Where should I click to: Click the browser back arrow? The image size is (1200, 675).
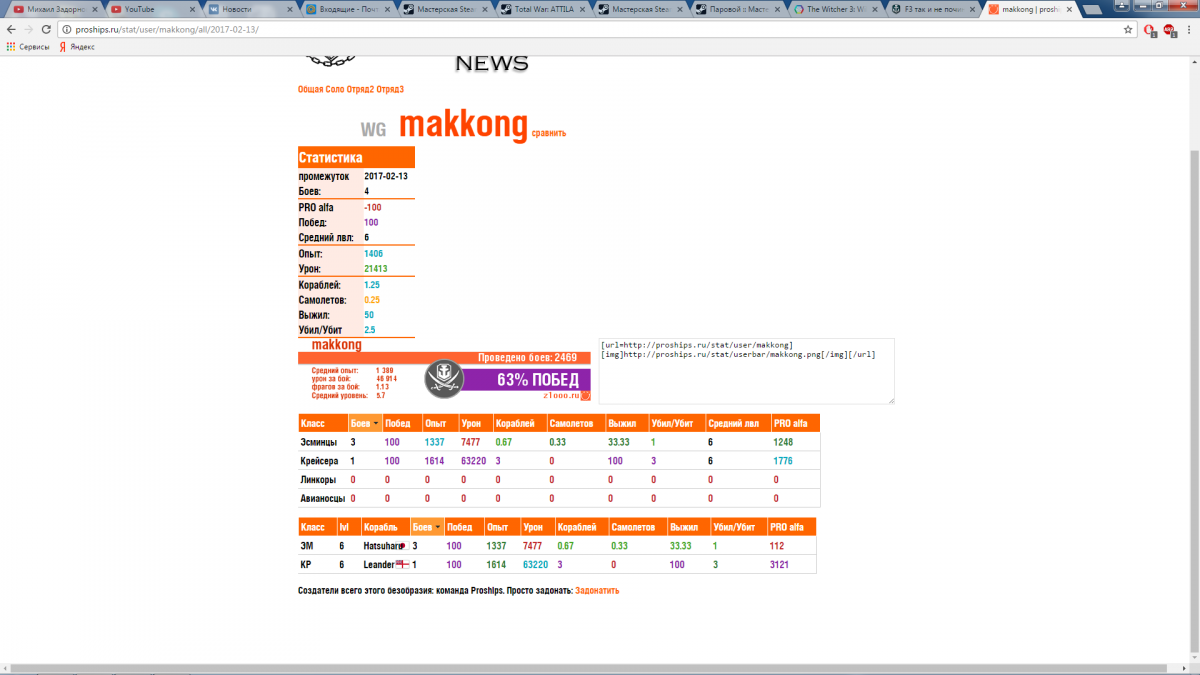click(11, 29)
